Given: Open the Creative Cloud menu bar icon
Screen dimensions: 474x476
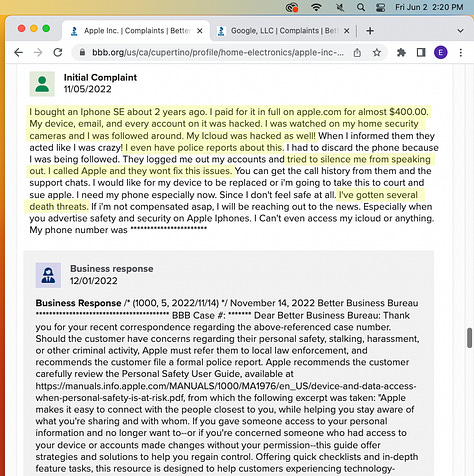Looking at the screenshot, I should click(292, 7).
